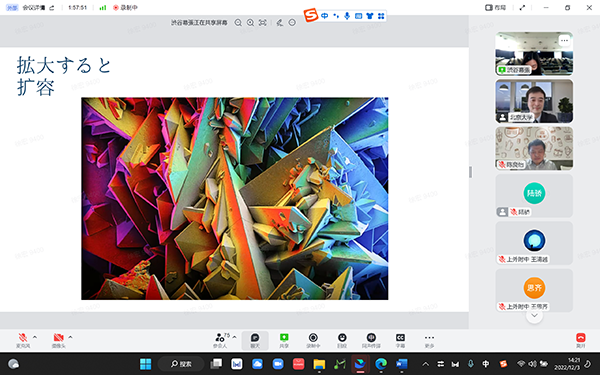Click the red Leave meeting button
Viewport: 600px width, 375px height.
[580, 339]
